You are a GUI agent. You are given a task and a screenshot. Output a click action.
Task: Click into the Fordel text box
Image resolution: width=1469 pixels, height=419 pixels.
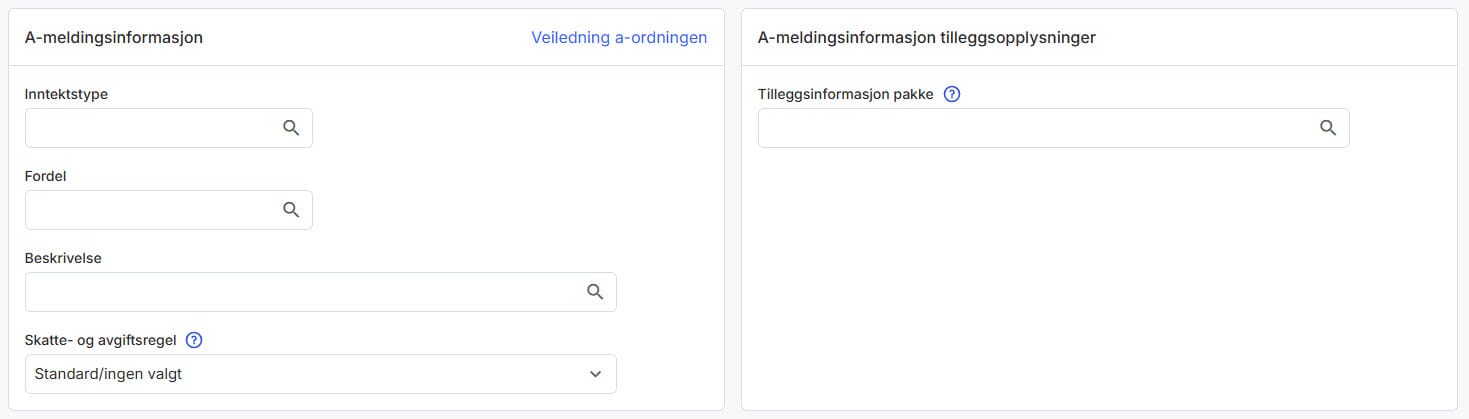(150, 210)
